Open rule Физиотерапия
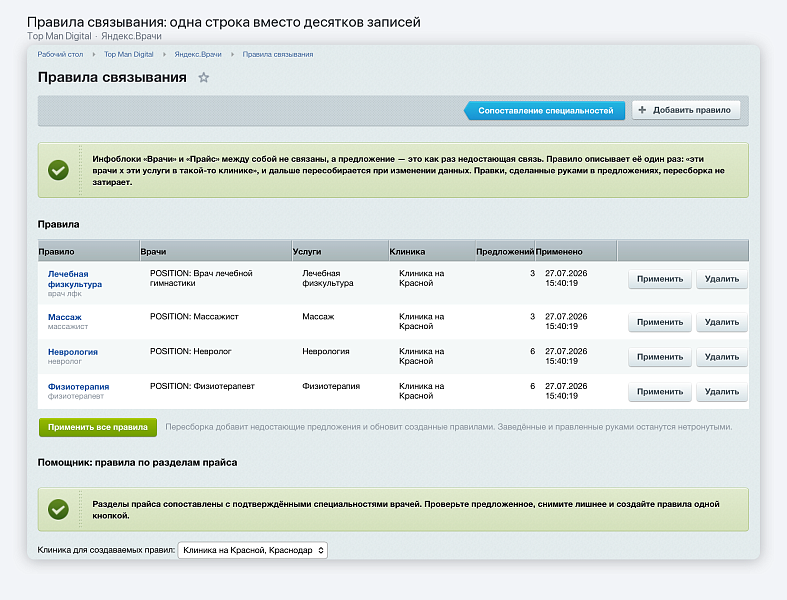787x600 pixels. point(78,386)
